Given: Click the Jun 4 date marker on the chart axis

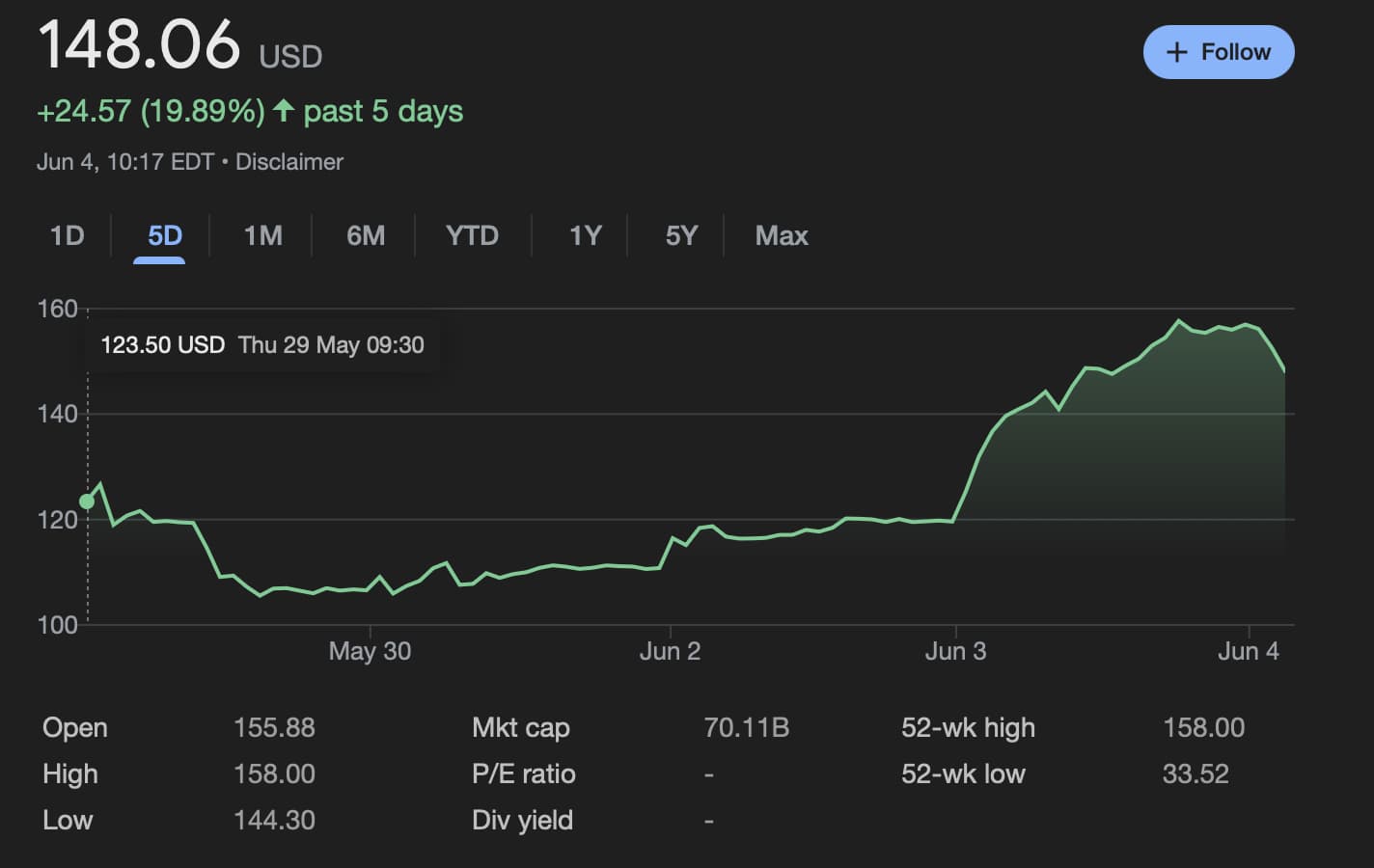Looking at the screenshot, I should 1249,651.
